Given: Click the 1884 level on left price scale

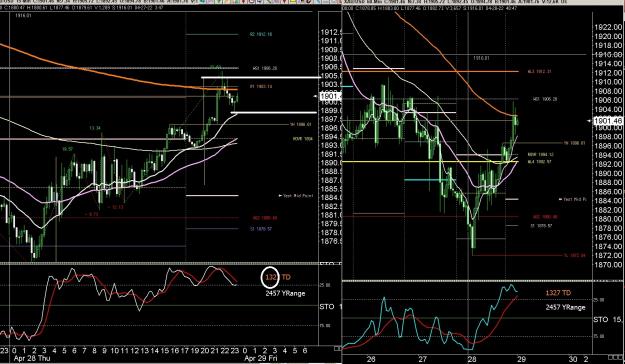Looking at the screenshot, I should click(331, 198).
